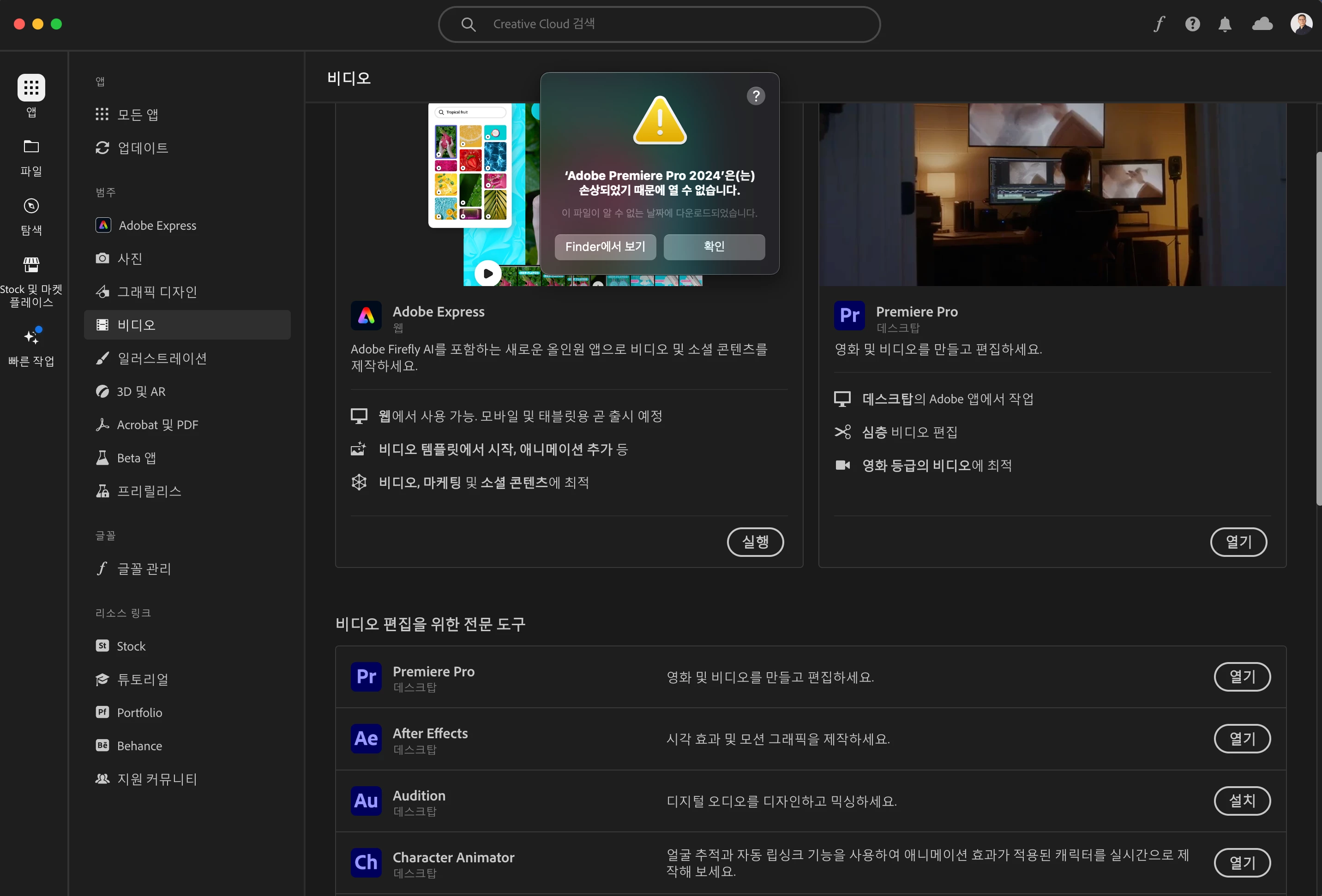Select the Beta 앱 category
The image size is (1322, 896).
click(x=136, y=458)
